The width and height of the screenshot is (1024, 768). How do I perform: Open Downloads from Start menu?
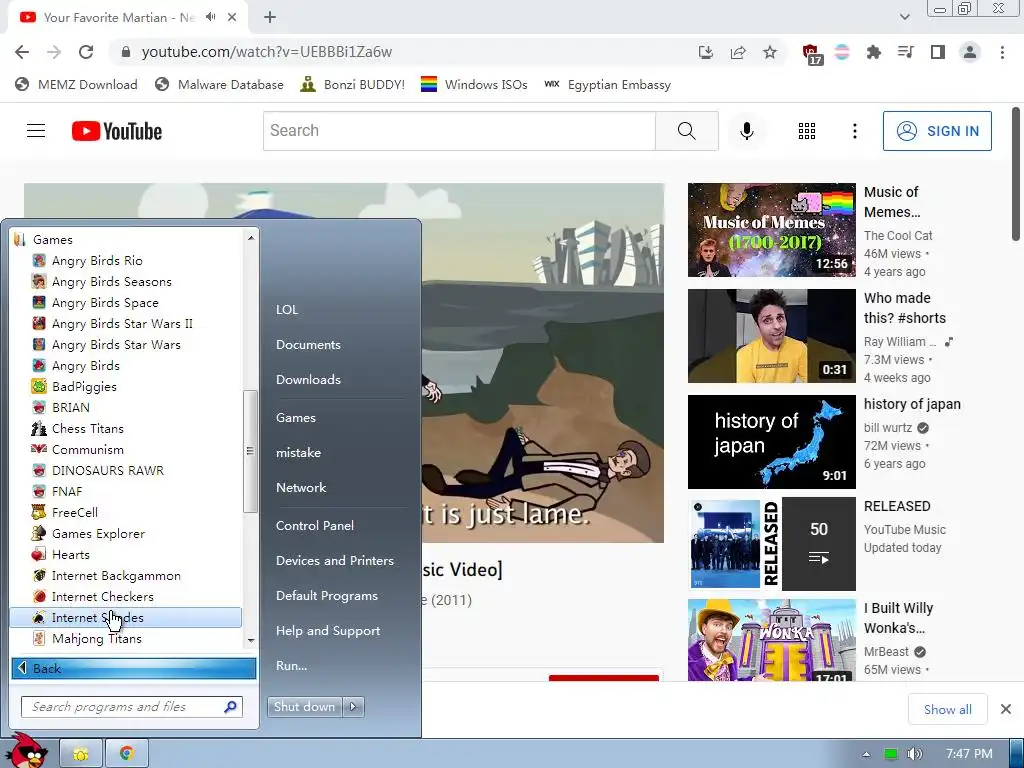click(308, 379)
